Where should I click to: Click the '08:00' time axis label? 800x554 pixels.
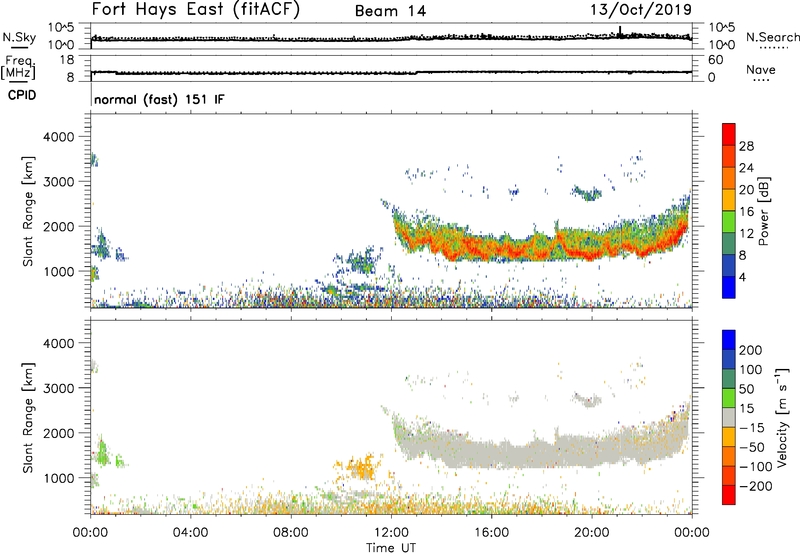point(291,533)
